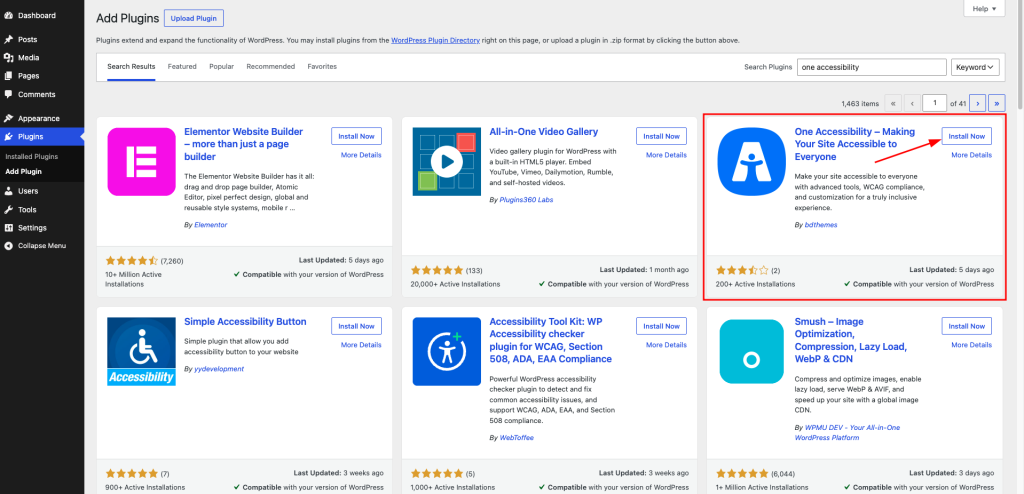The height and width of the screenshot is (494, 1024).
Task: Open the One Accessibility title link
Action: point(855,144)
